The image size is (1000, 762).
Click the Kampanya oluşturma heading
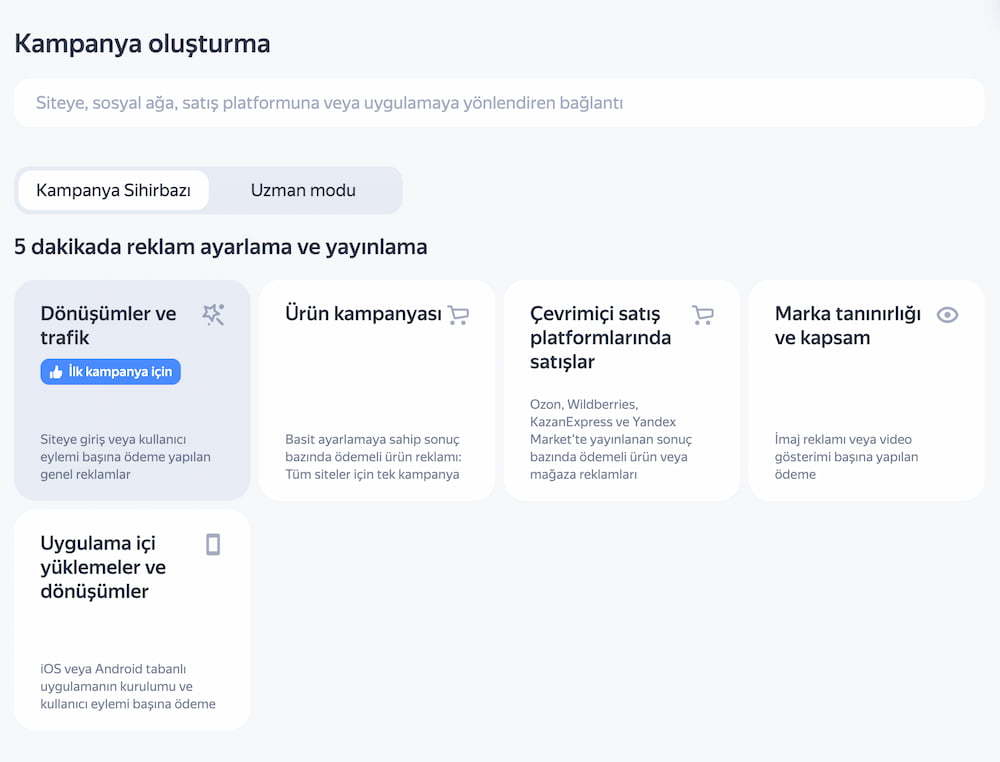coord(141,44)
